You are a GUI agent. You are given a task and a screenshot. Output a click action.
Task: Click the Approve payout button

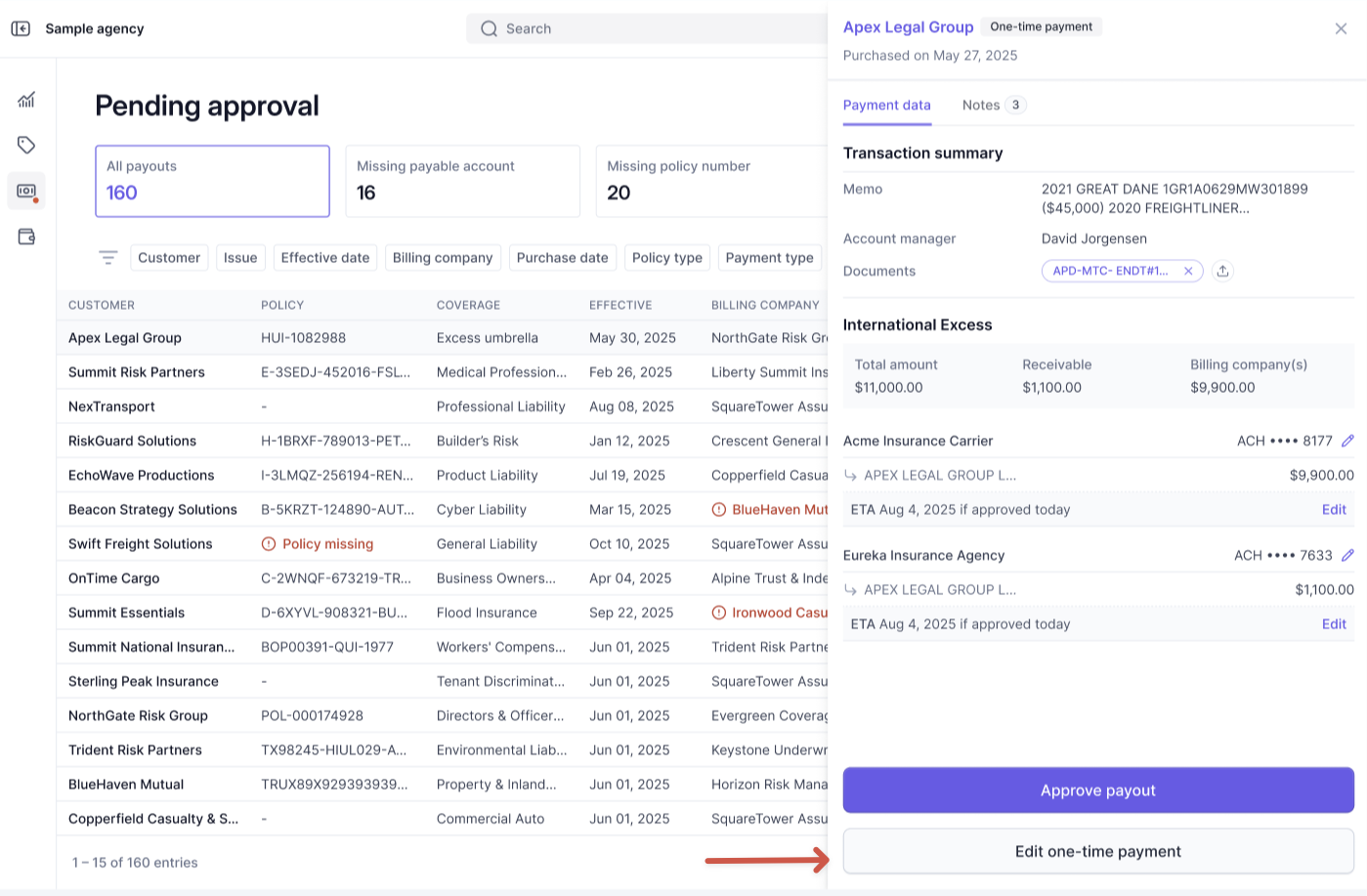click(x=1098, y=789)
